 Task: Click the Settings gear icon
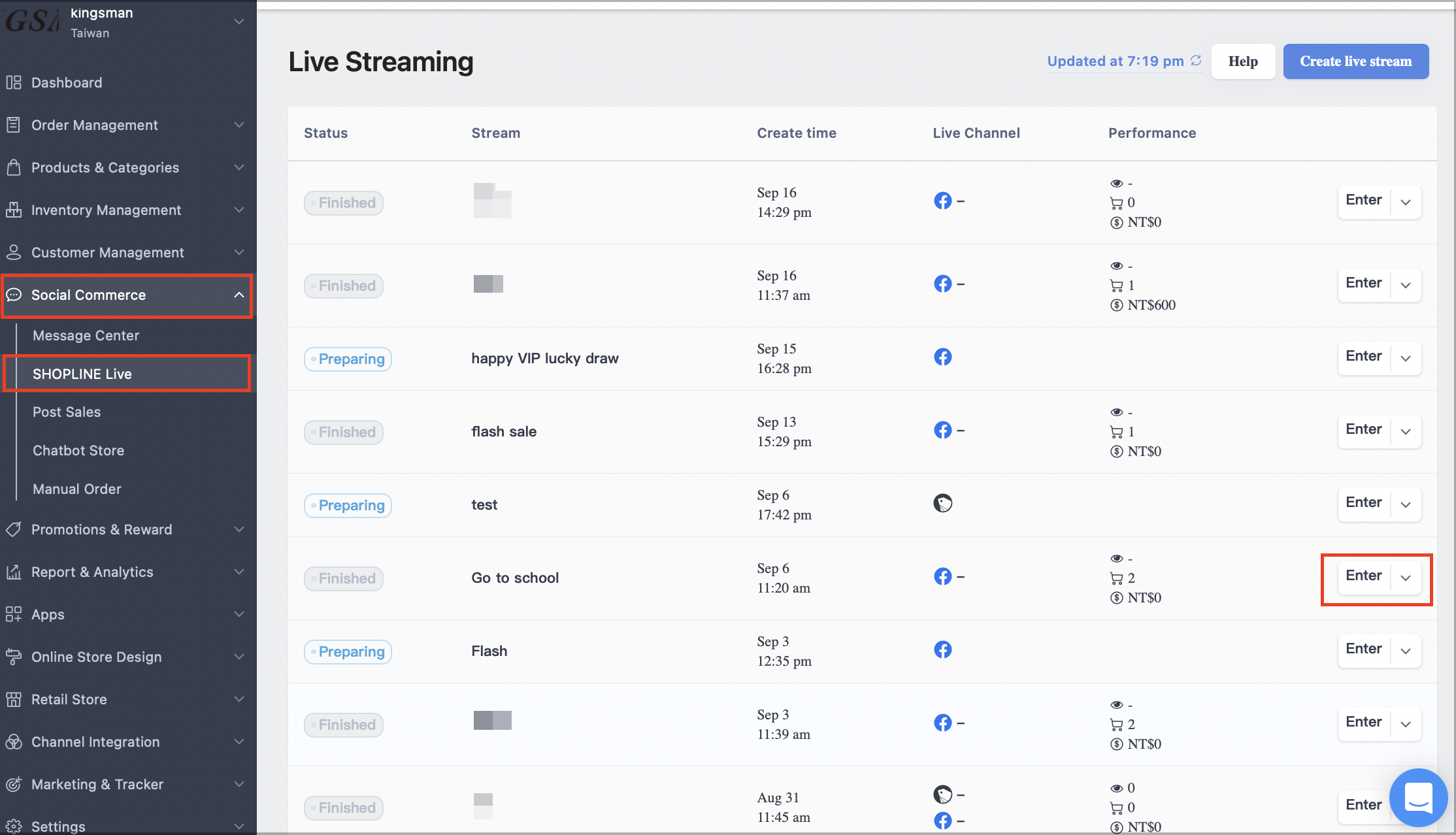coord(14,827)
